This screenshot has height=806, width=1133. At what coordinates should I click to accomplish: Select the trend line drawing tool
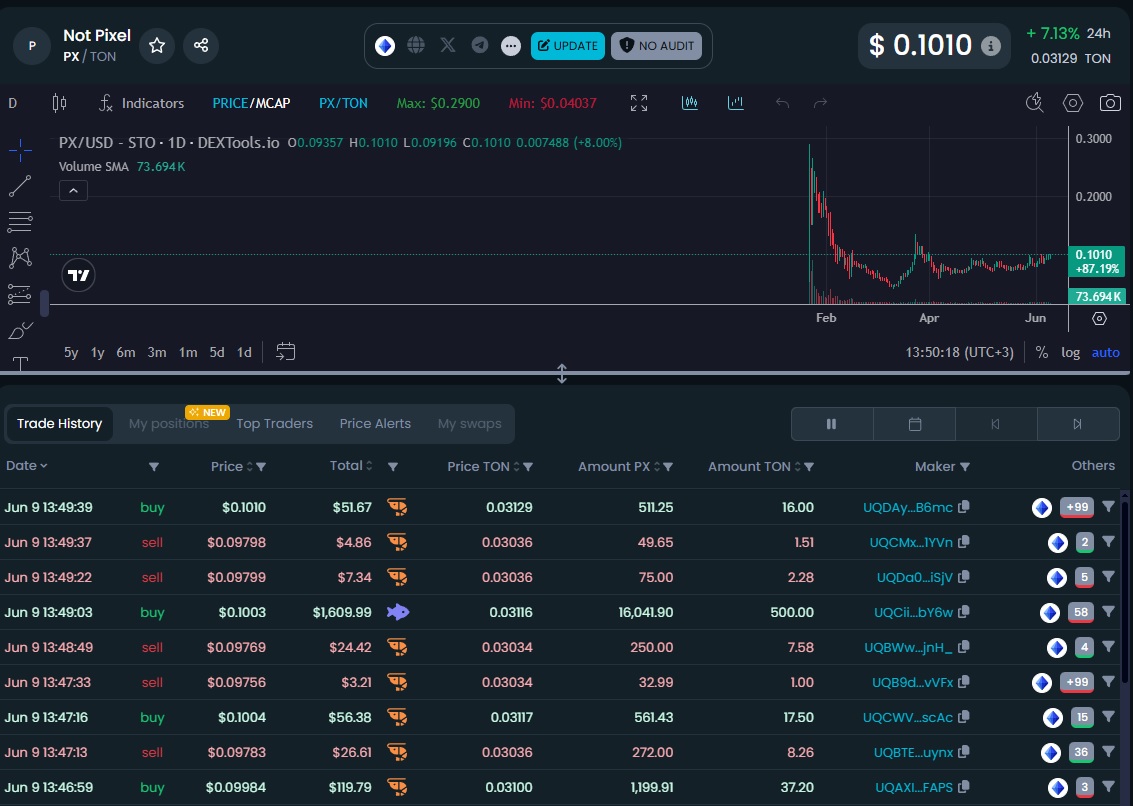tap(20, 186)
